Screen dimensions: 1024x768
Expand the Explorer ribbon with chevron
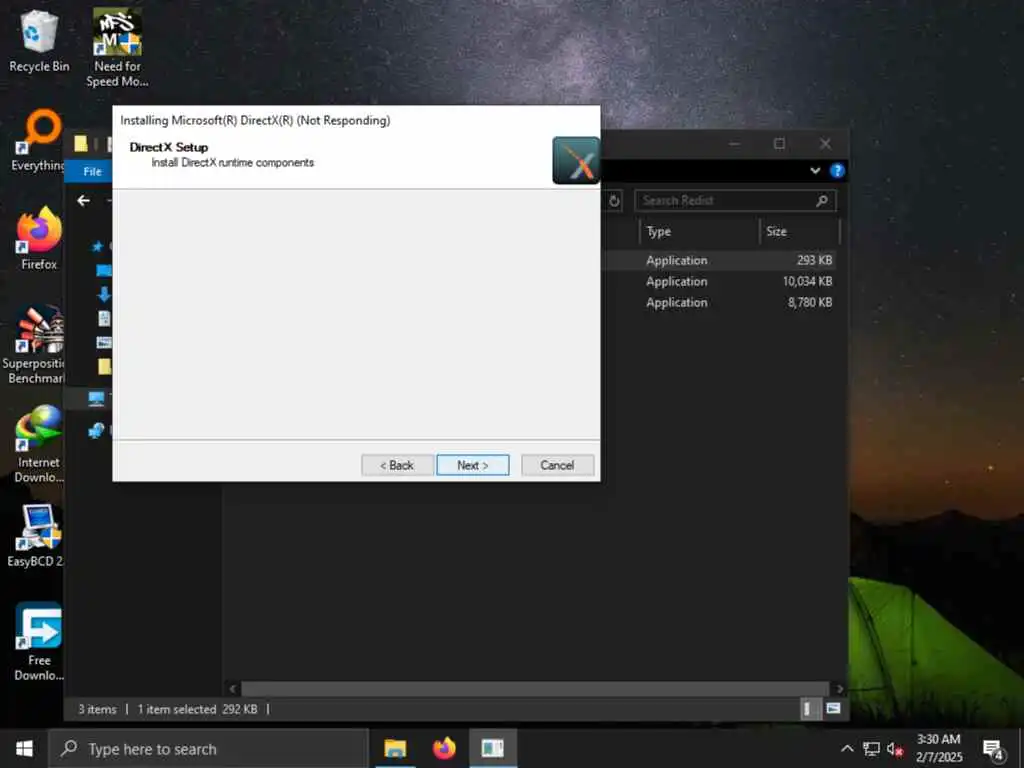(x=815, y=171)
